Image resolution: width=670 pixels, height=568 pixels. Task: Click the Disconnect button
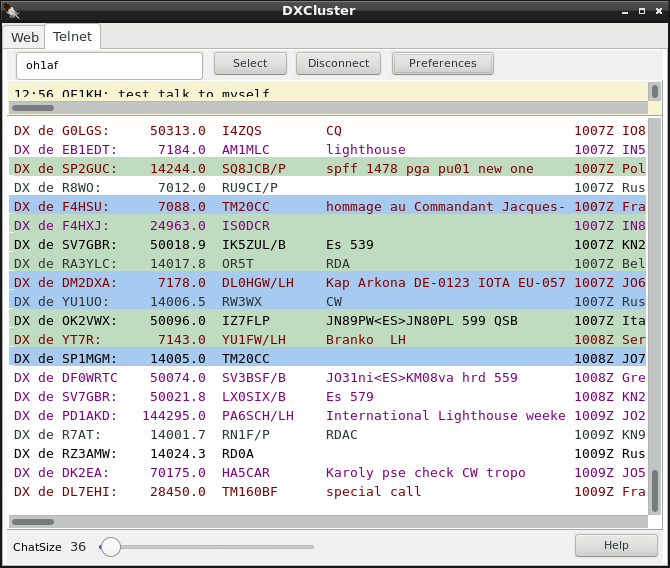pyautogui.click(x=338, y=63)
